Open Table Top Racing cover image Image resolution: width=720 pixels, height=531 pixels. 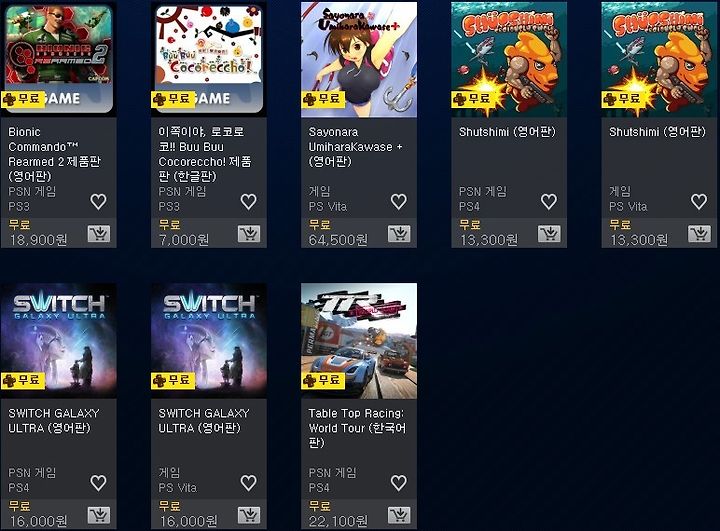[x=359, y=340]
